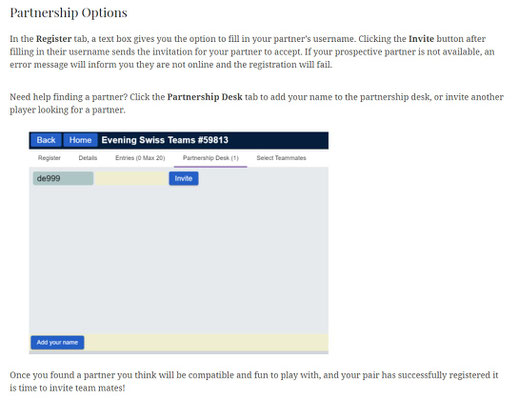The image size is (518, 400).
Task: Click bold Partnership Desk text in the paragraph
Action: point(205,97)
